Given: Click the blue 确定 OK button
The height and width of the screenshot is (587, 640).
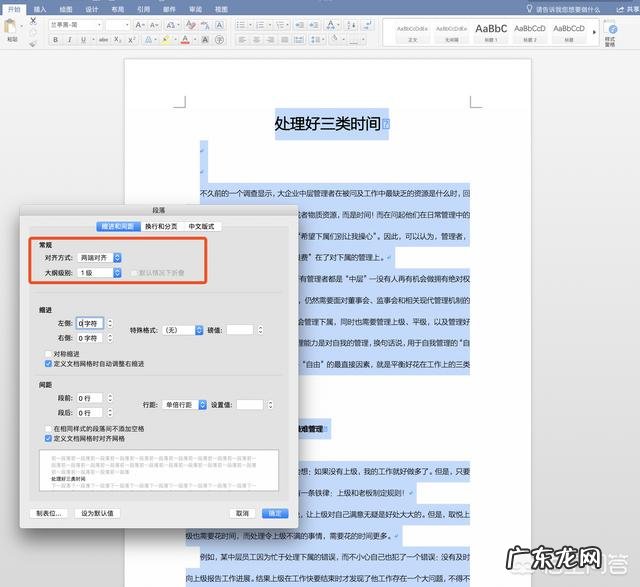Looking at the screenshot, I should click(x=275, y=513).
